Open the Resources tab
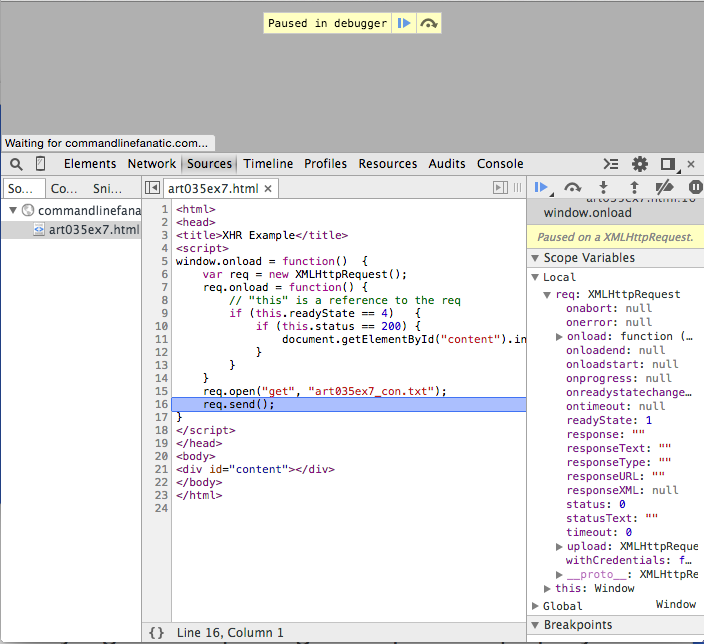This screenshot has height=644, width=704. pos(387,163)
